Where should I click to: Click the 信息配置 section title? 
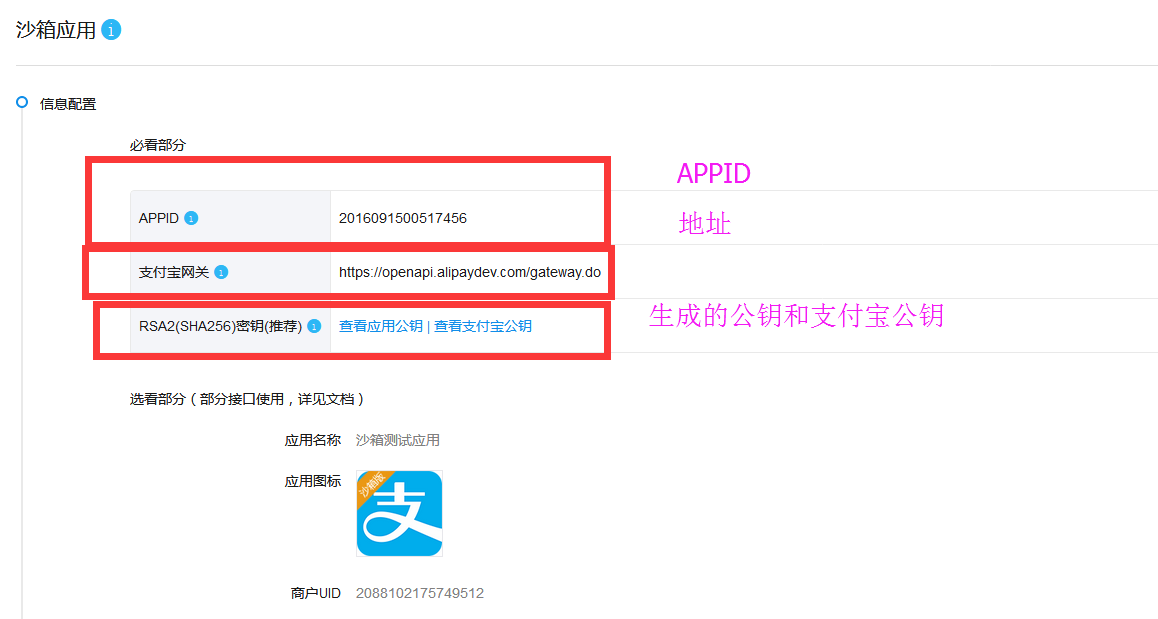(68, 104)
